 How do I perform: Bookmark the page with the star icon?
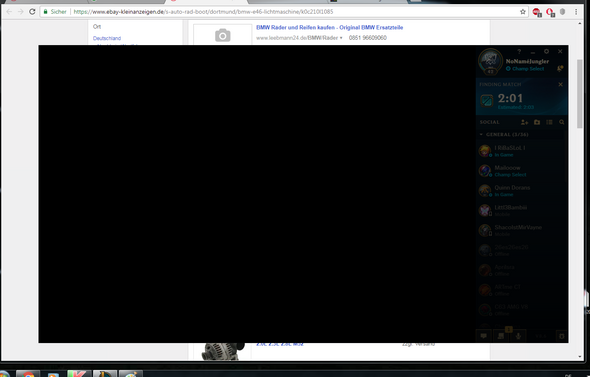click(523, 12)
